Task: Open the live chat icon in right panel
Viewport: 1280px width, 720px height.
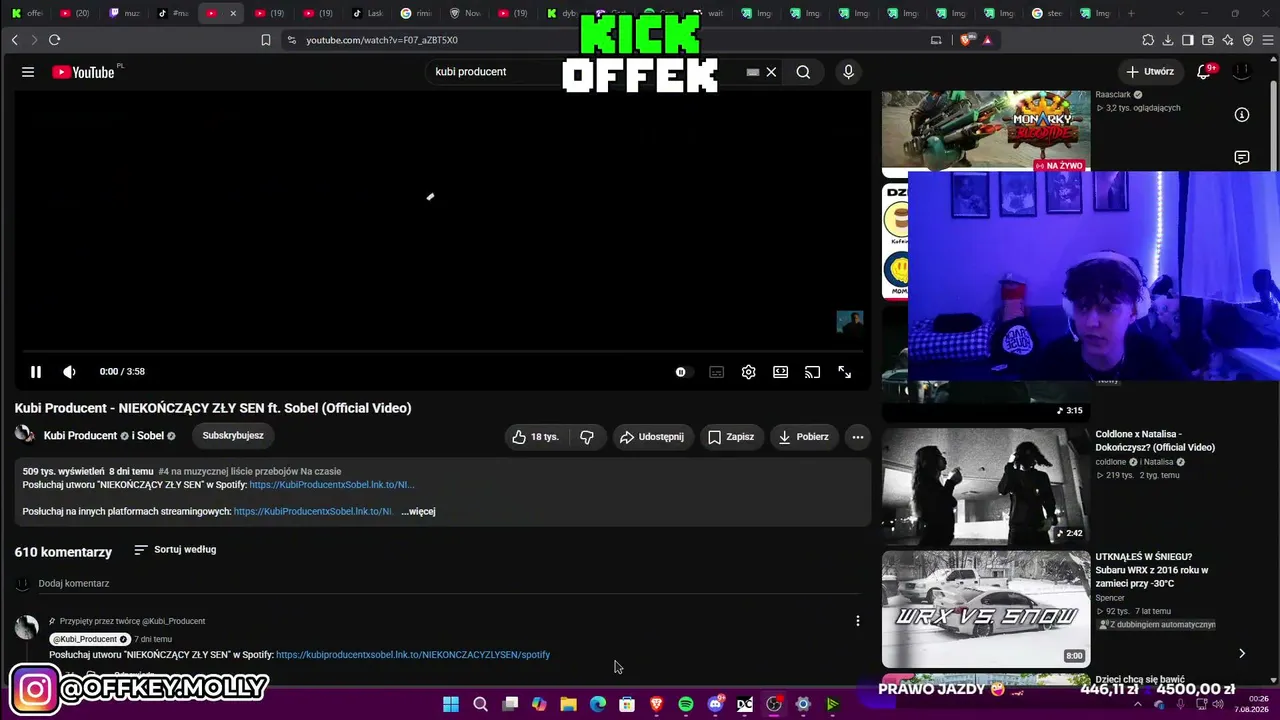Action: tap(1242, 157)
